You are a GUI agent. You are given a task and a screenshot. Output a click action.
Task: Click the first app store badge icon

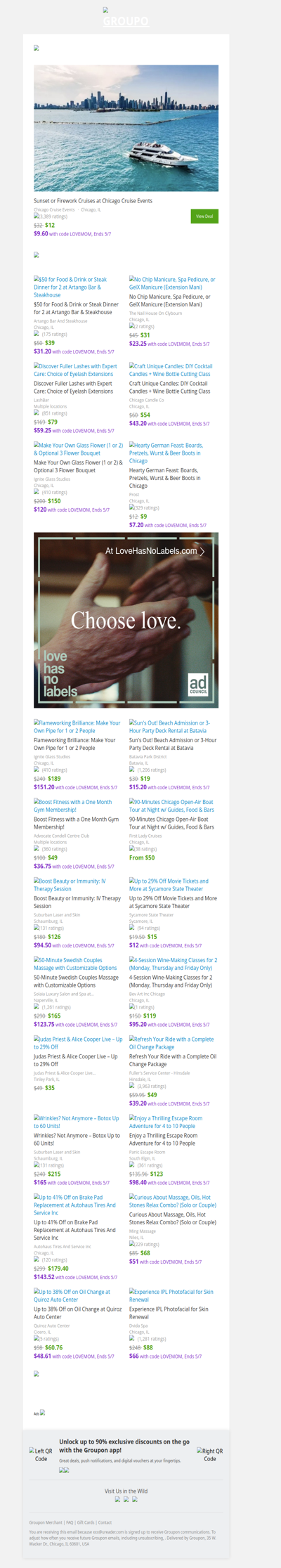pyautogui.click(x=61, y=1470)
